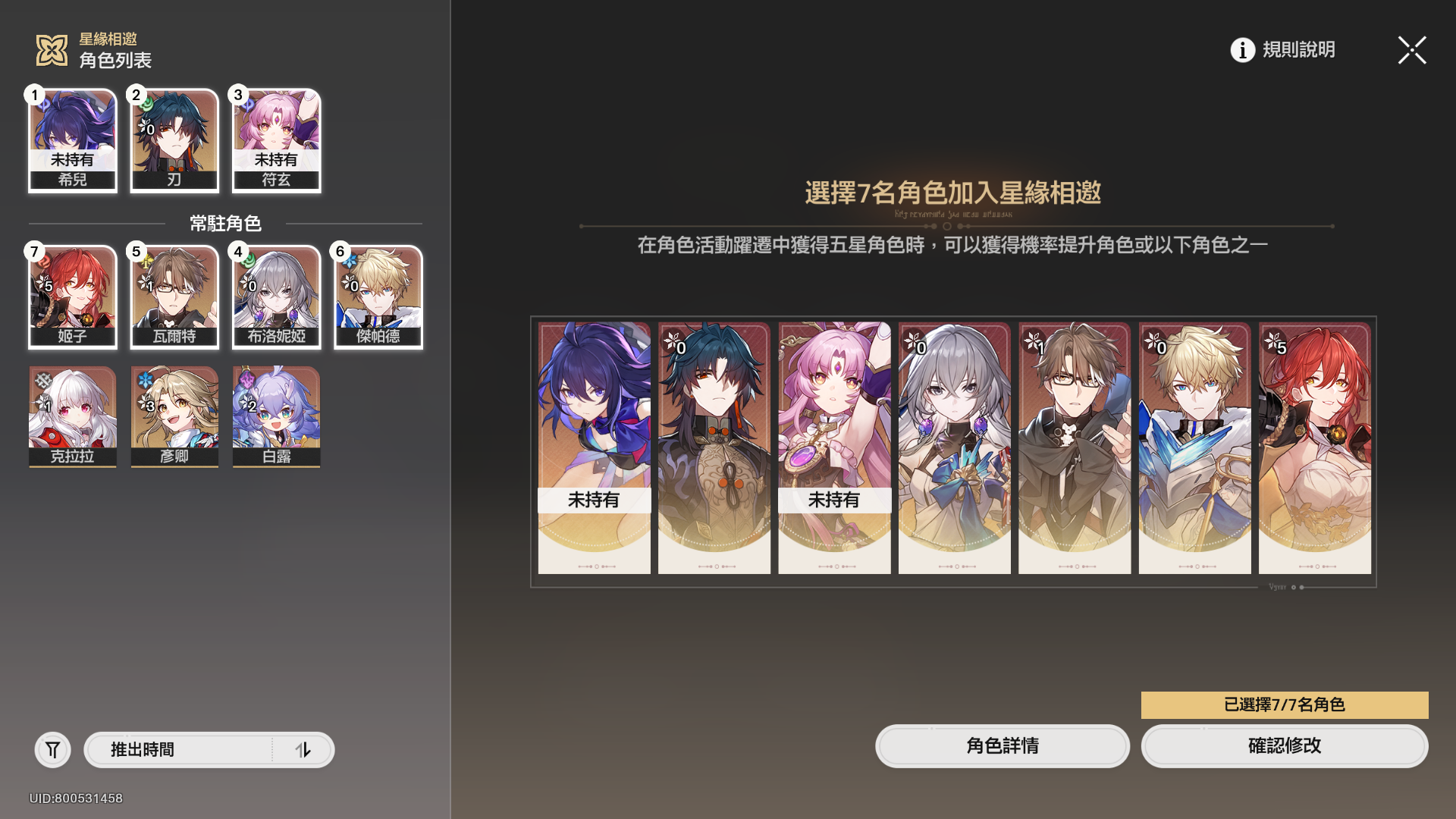Image resolution: width=1456 pixels, height=819 pixels.
Task: Select 白露 character thumbnail
Action: point(276,416)
